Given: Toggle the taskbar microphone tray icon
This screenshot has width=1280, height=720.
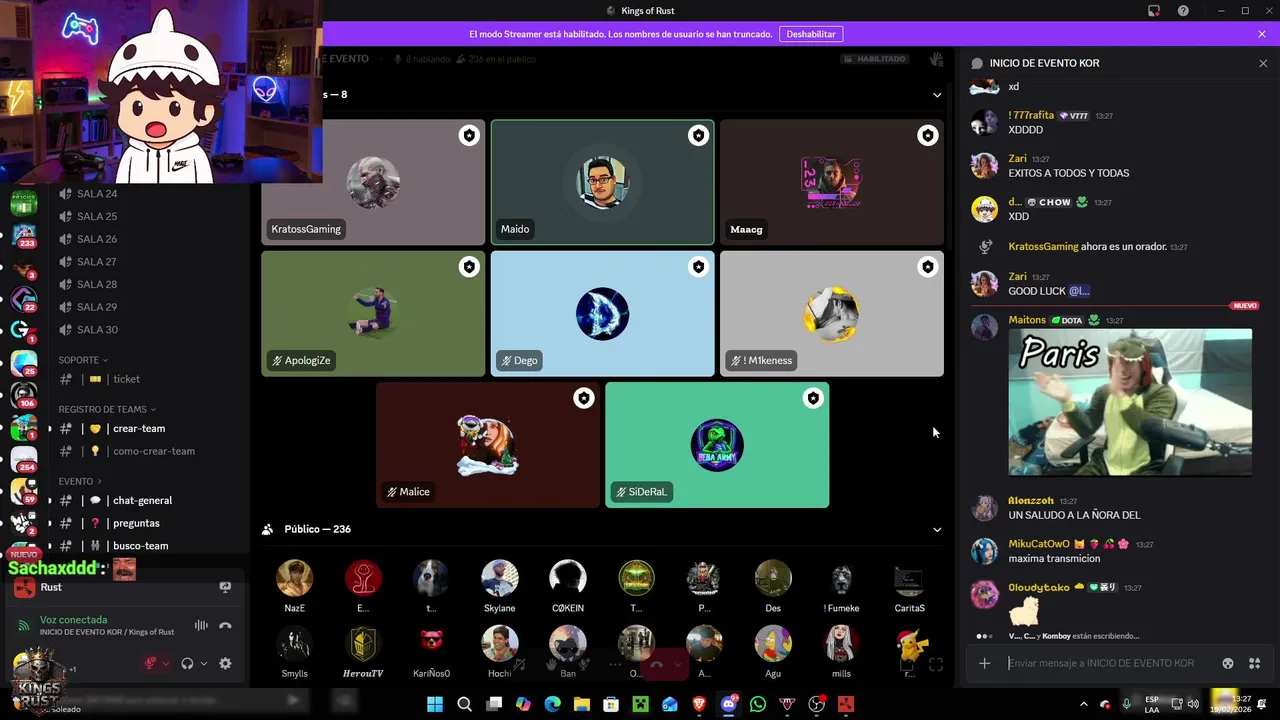Looking at the screenshot, I should (1127, 704).
